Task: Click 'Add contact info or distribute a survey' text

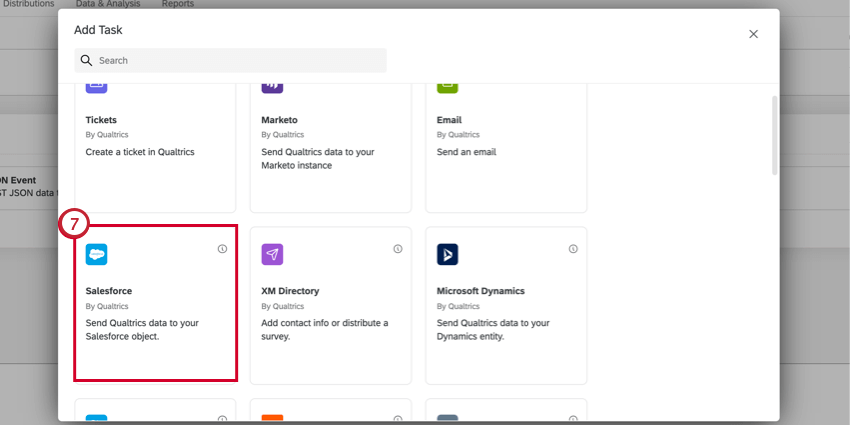Action: (325, 330)
